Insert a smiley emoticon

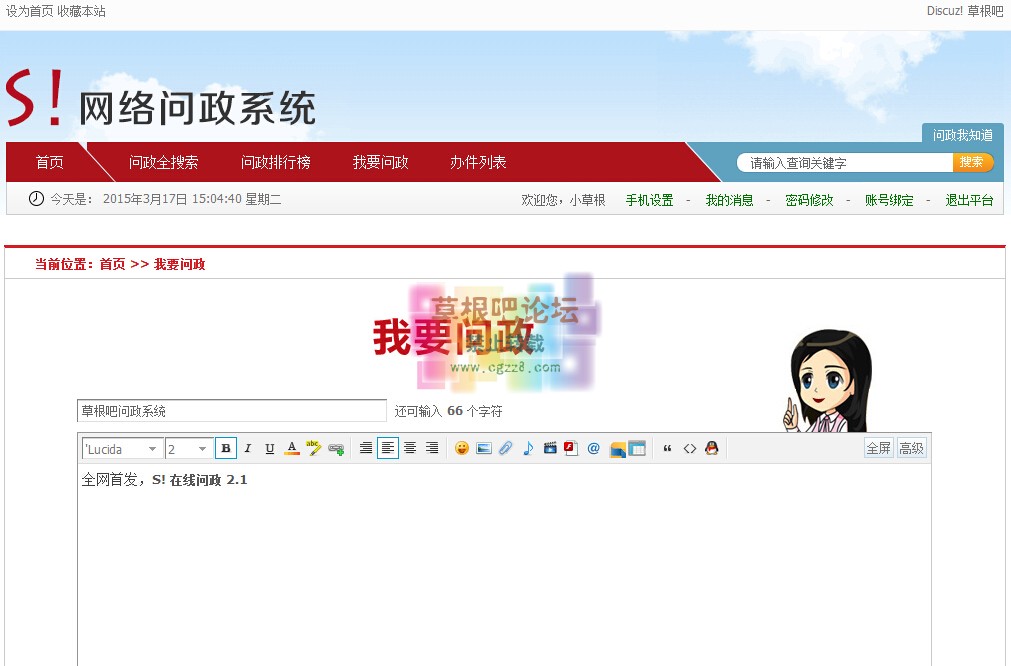[461, 448]
